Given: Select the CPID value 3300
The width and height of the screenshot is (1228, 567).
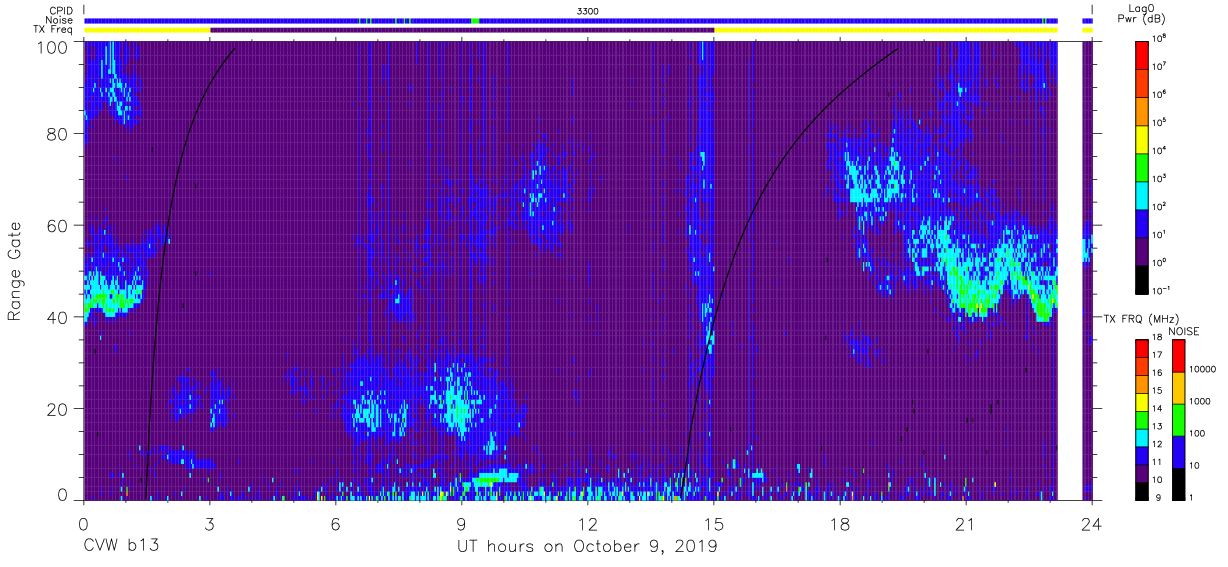Looking at the screenshot, I should click(x=588, y=11).
